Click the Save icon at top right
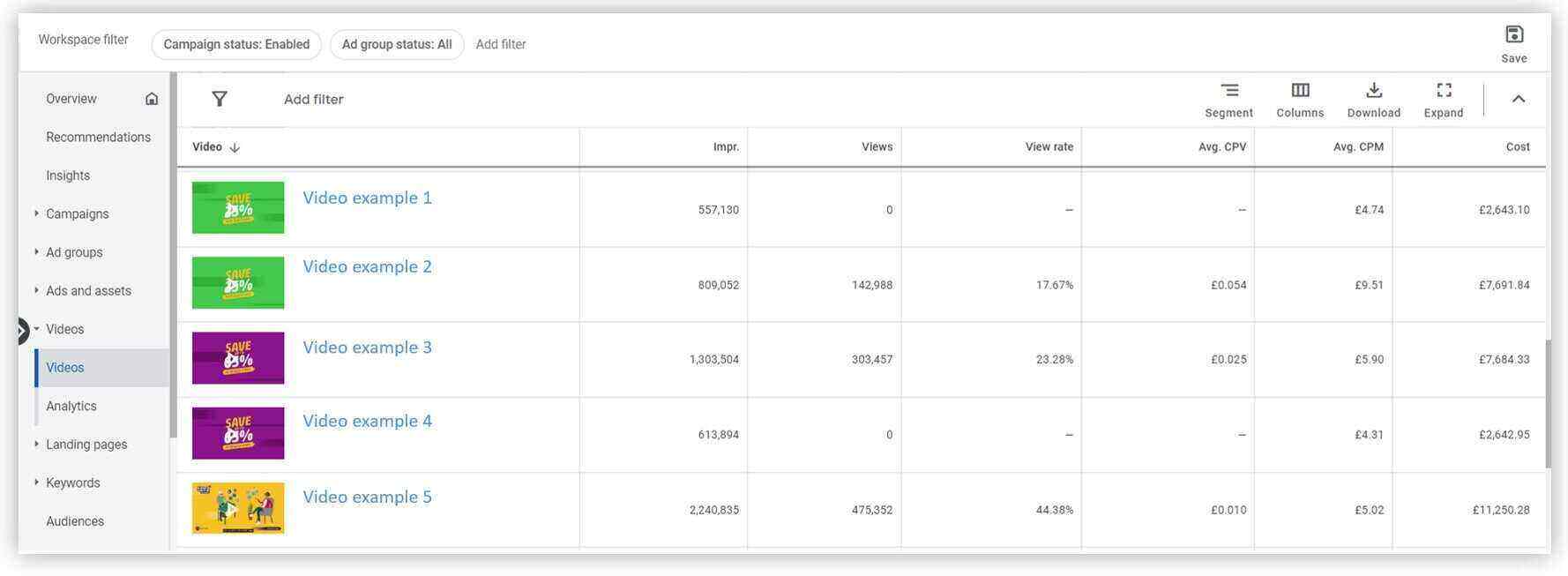Image resolution: width=1568 pixels, height=576 pixels. pyautogui.click(x=1513, y=35)
